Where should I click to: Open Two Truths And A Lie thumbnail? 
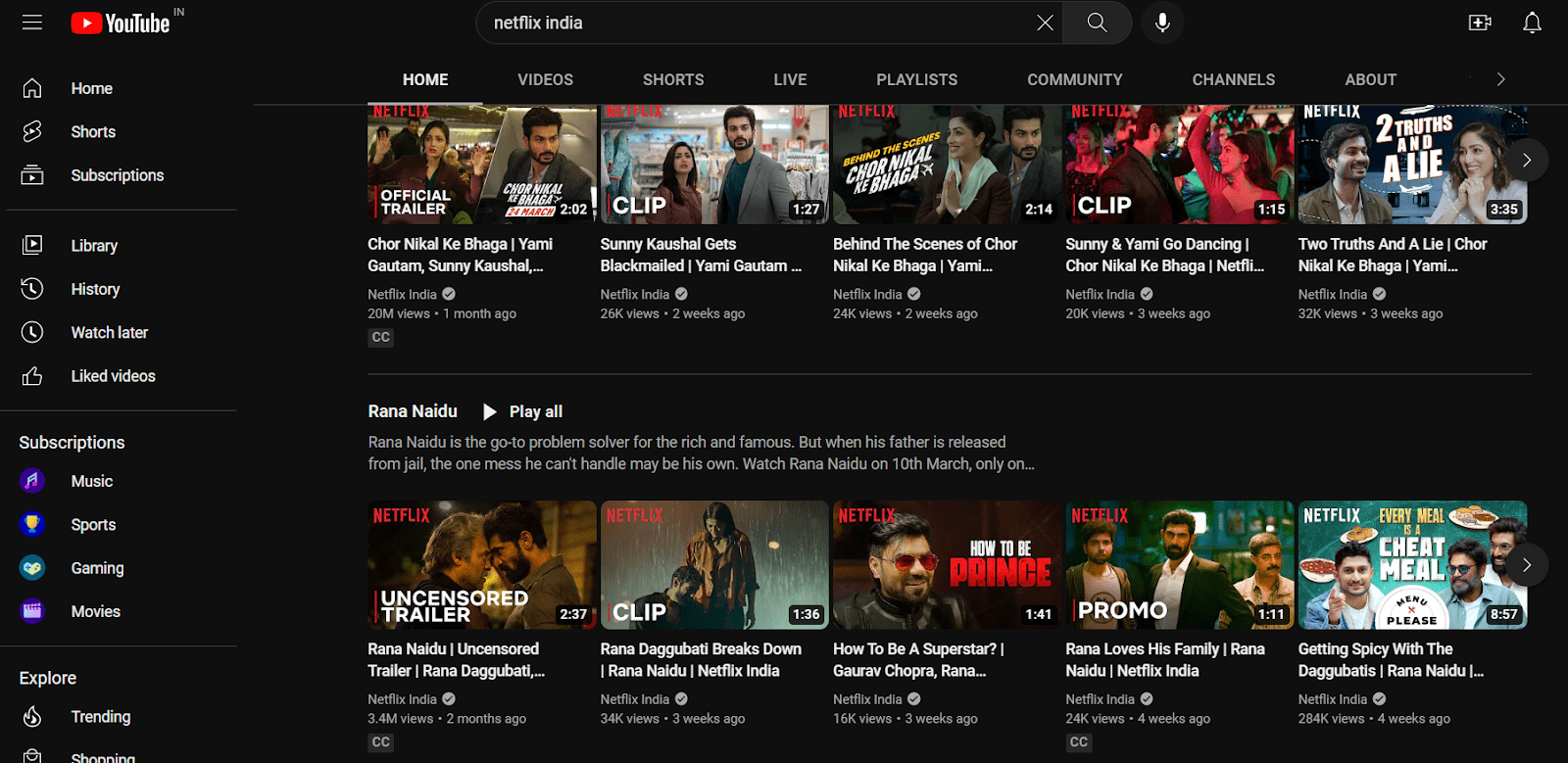click(1412, 165)
